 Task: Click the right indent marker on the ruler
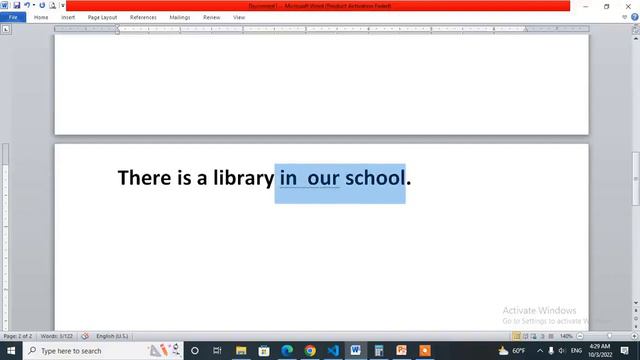click(x=526, y=30)
